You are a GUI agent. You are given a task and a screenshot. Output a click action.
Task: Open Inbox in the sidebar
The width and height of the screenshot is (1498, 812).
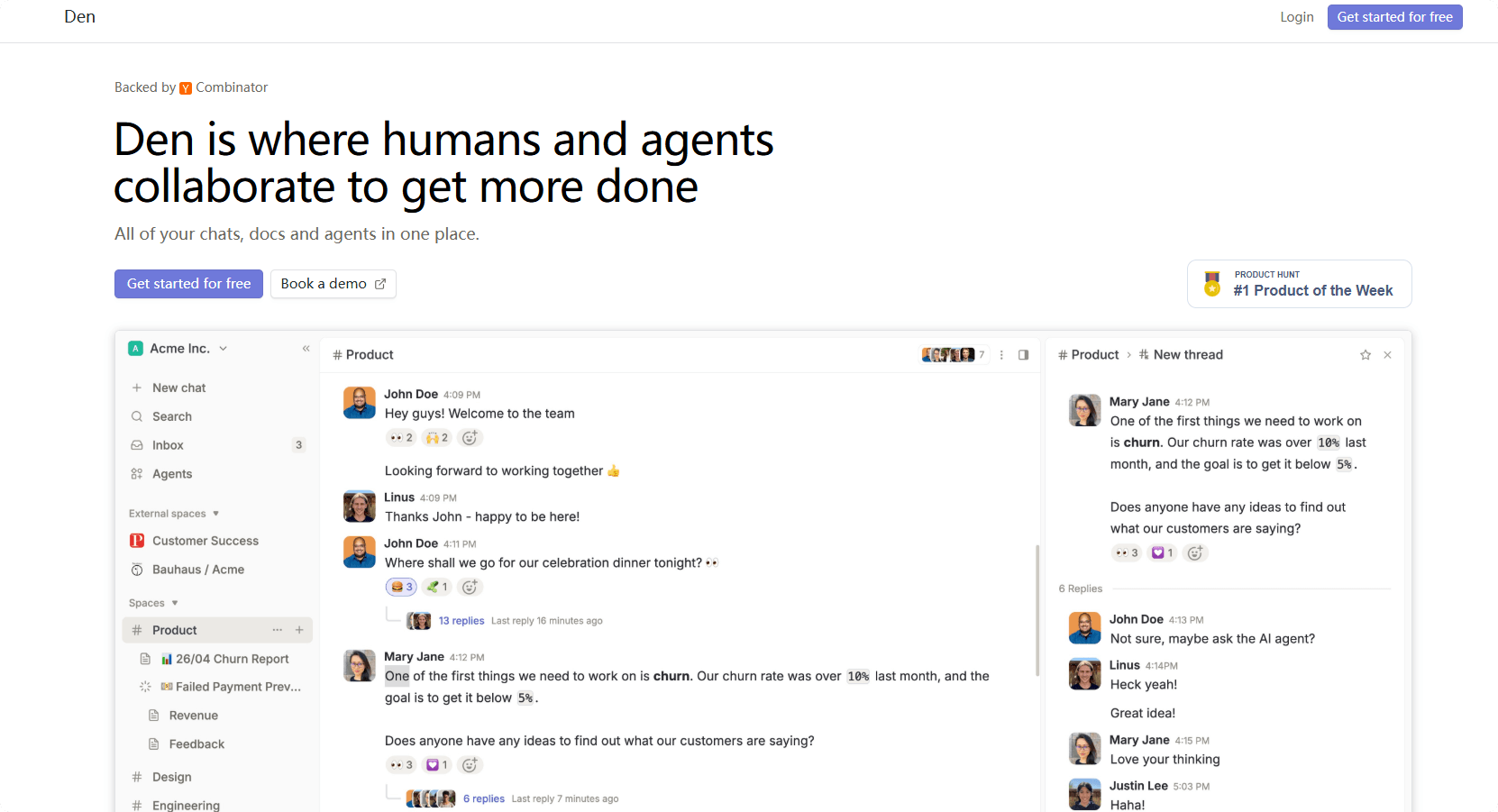click(168, 445)
